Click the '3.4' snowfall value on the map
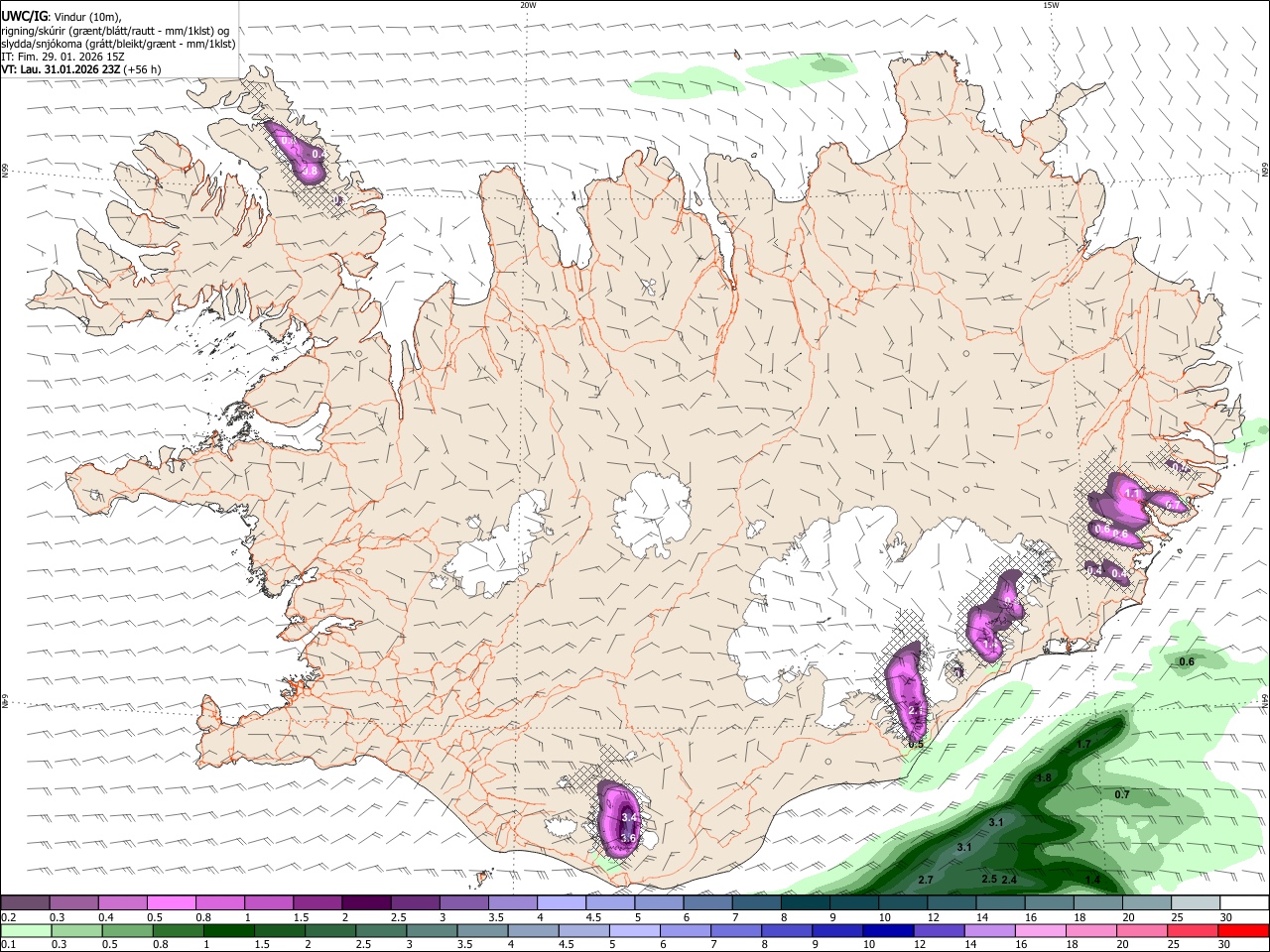Viewport: 1270px width, 952px height. pyautogui.click(x=628, y=818)
